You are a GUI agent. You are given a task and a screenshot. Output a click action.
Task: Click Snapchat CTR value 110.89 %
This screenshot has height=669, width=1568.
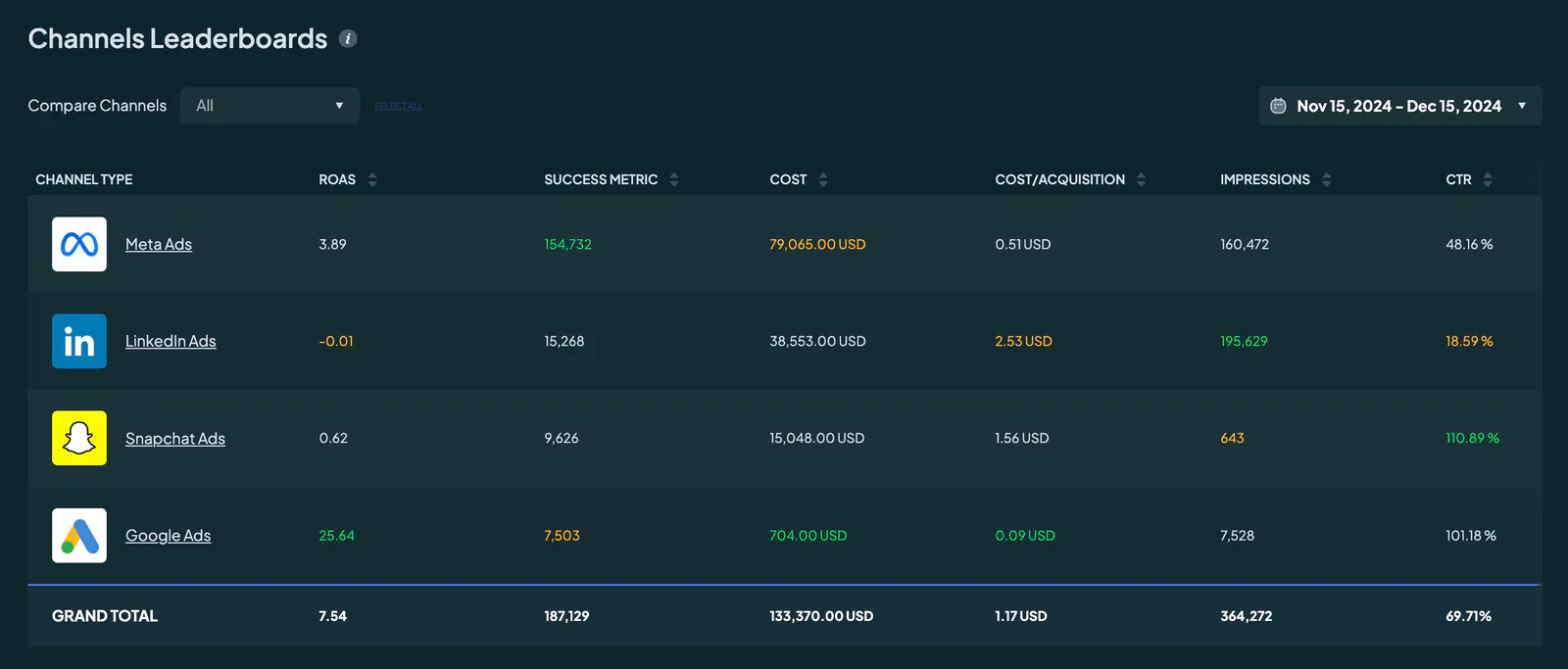click(x=1472, y=438)
